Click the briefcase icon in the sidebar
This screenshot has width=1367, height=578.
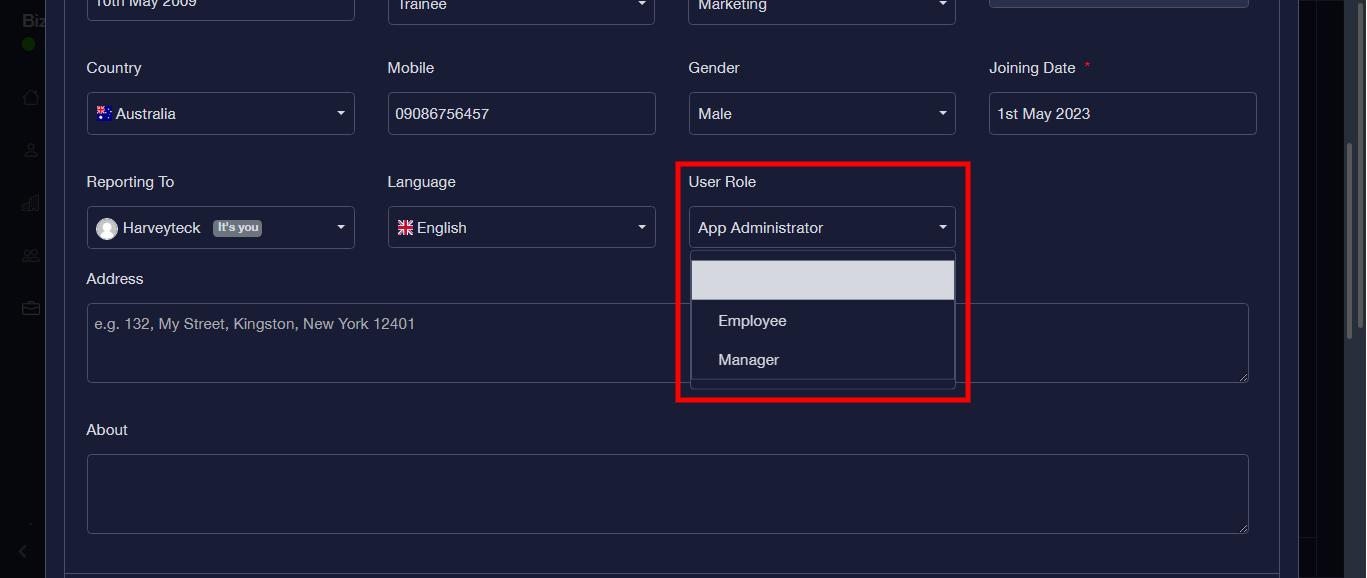(x=31, y=308)
